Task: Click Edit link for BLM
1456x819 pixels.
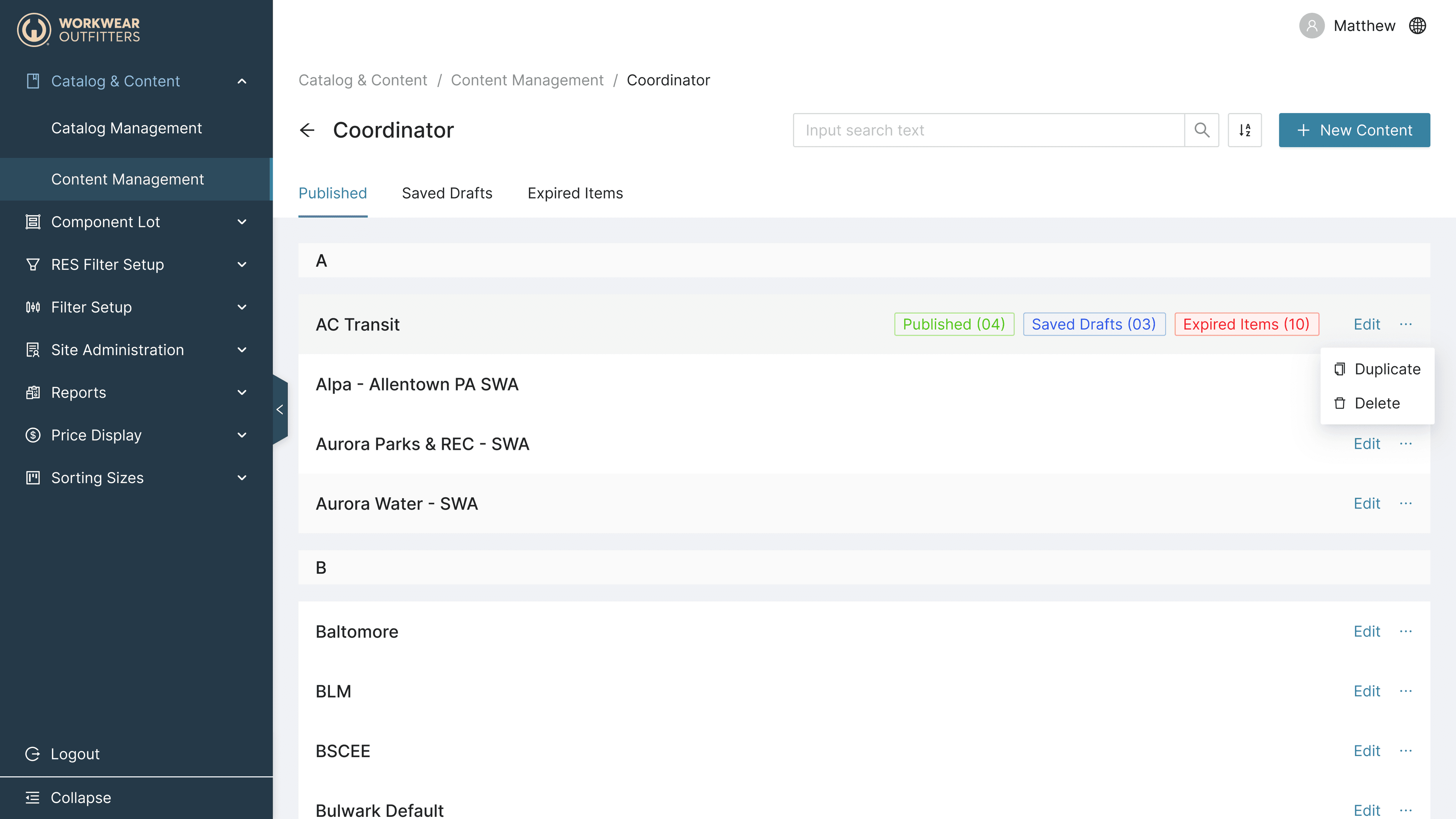Action: [x=1366, y=691]
